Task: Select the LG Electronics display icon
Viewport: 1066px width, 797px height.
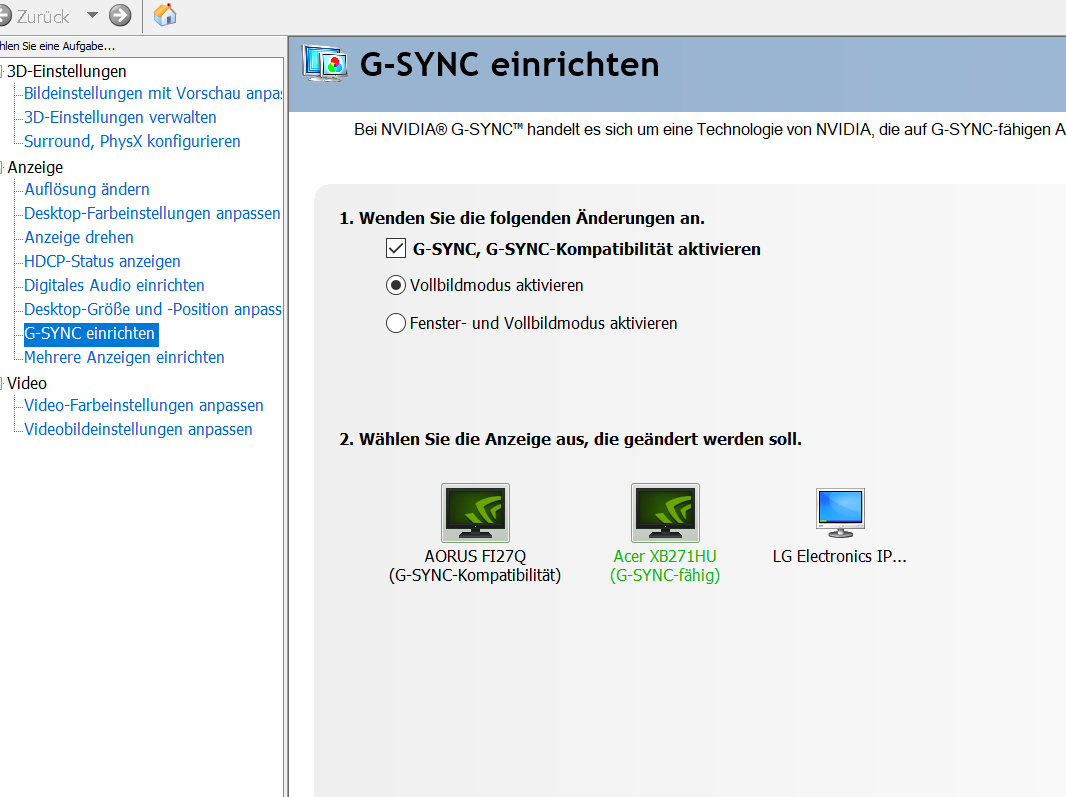Action: (840, 513)
